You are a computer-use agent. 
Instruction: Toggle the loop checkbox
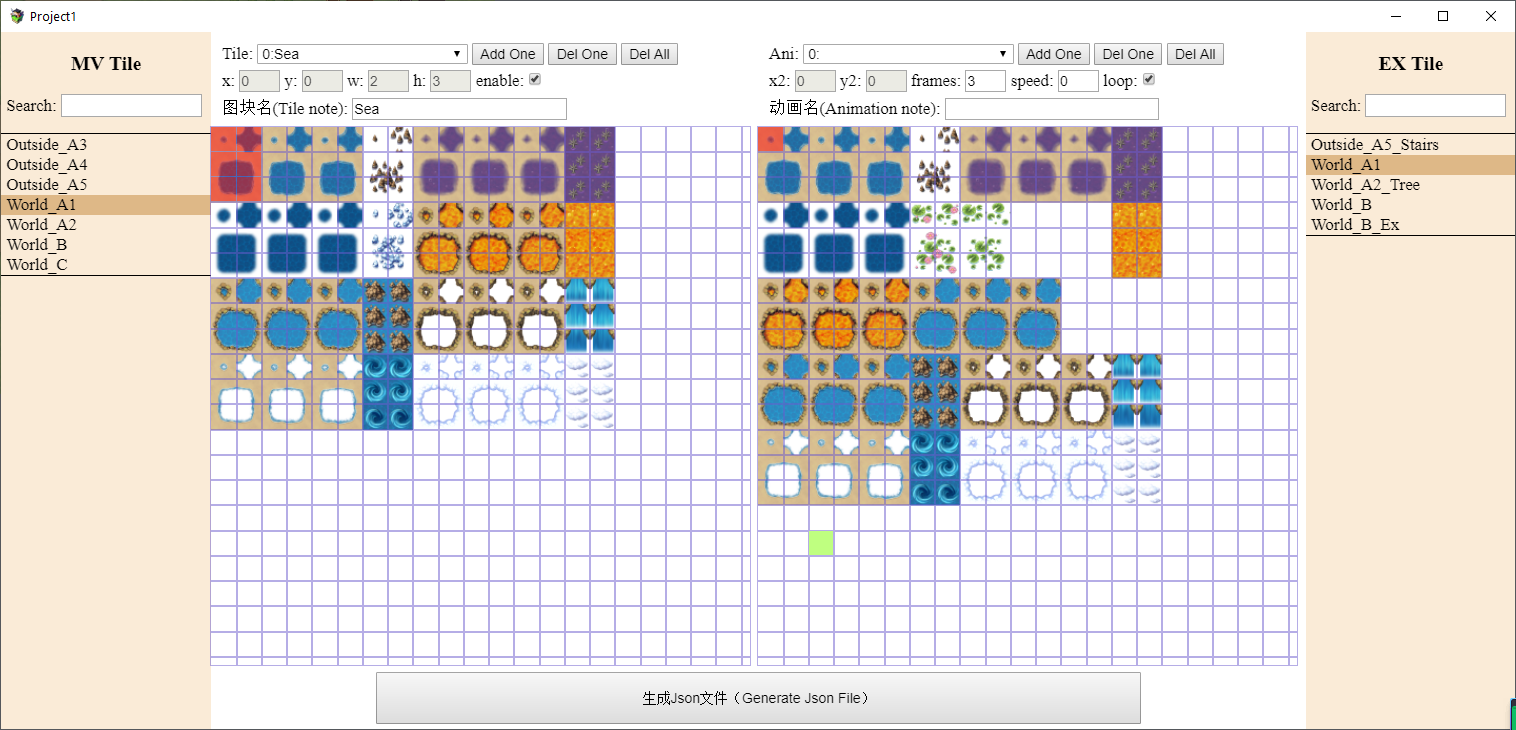1149,80
